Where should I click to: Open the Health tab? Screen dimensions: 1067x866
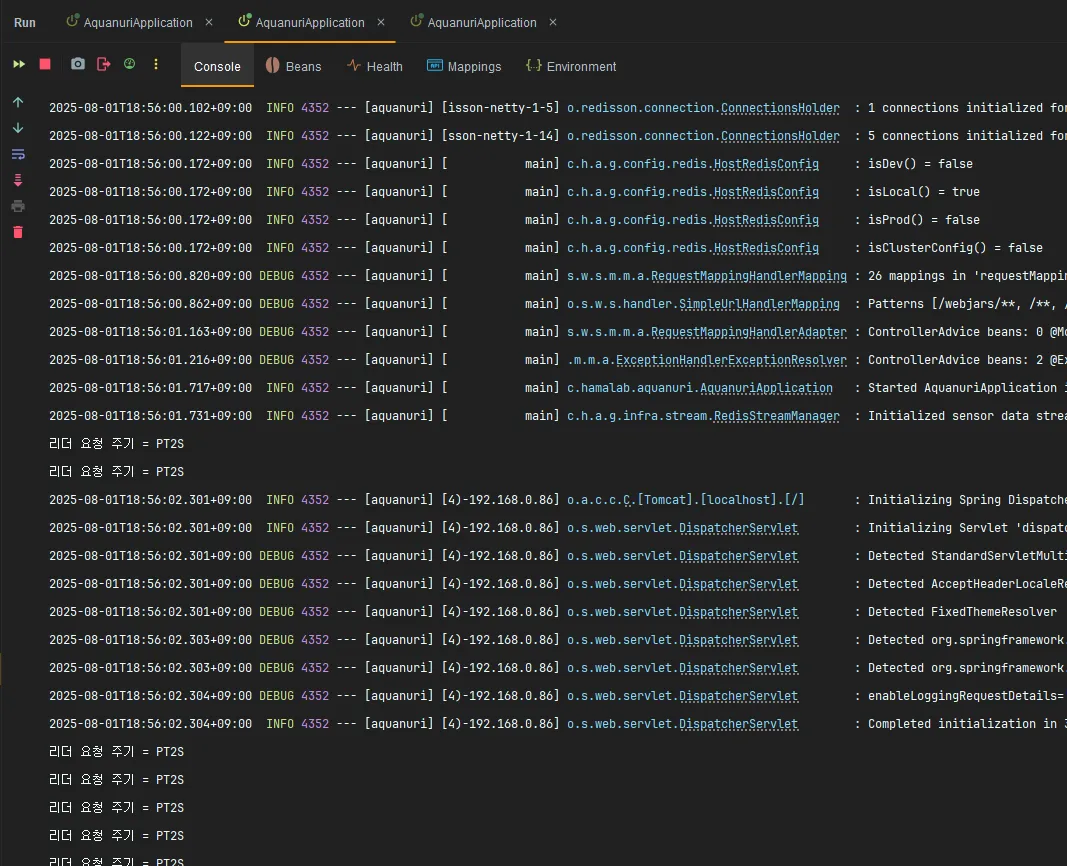click(375, 67)
